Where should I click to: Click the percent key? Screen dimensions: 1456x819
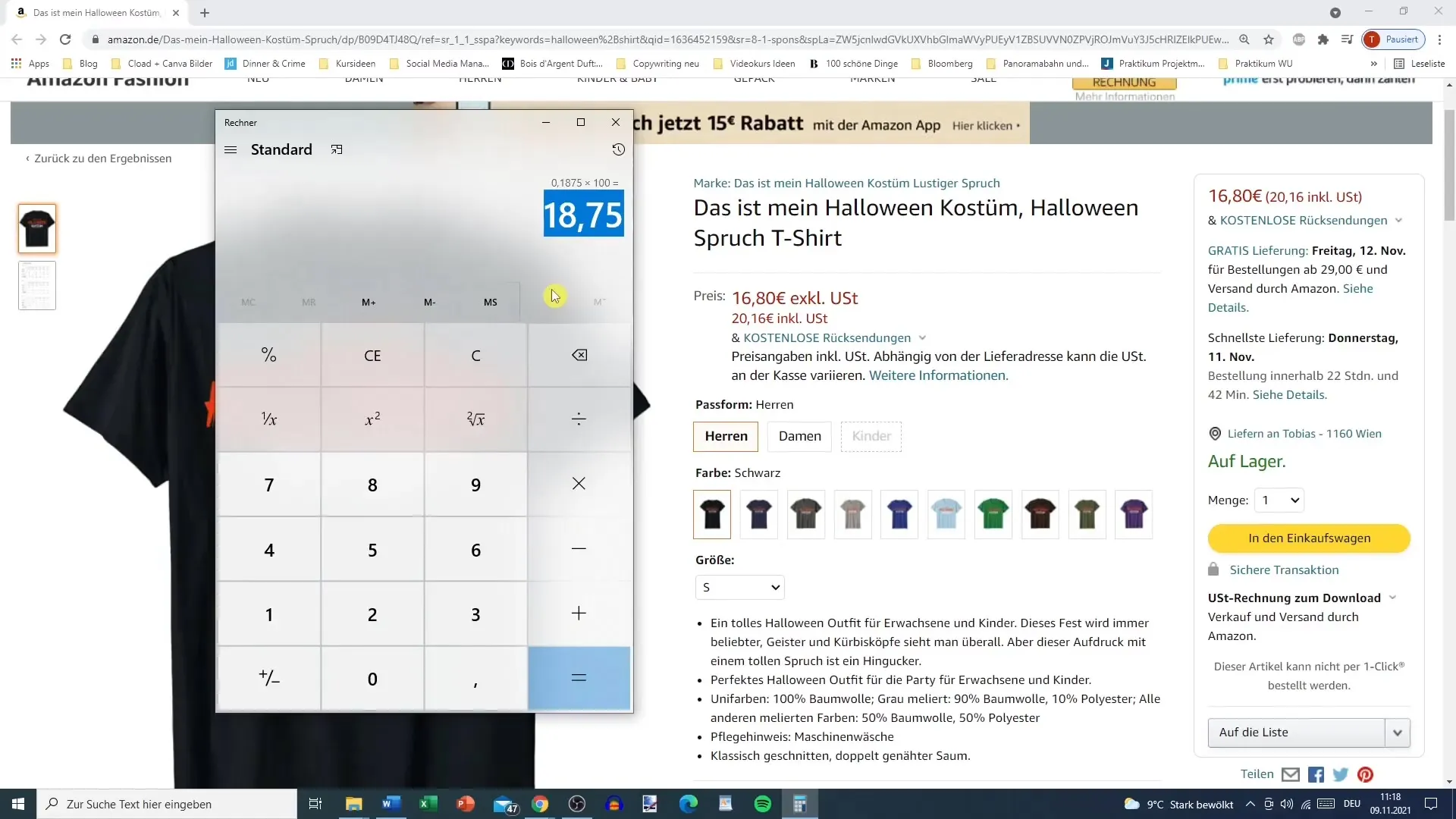[x=268, y=355]
